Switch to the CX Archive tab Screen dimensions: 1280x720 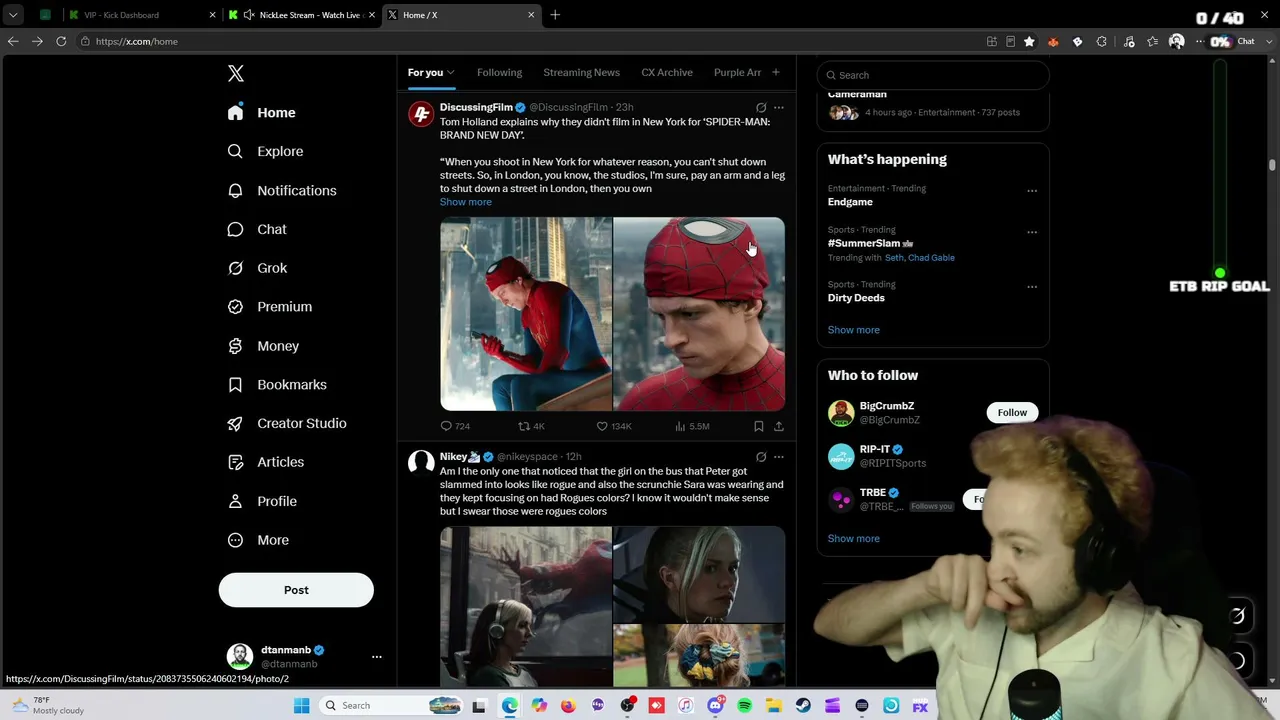(667, 72)
